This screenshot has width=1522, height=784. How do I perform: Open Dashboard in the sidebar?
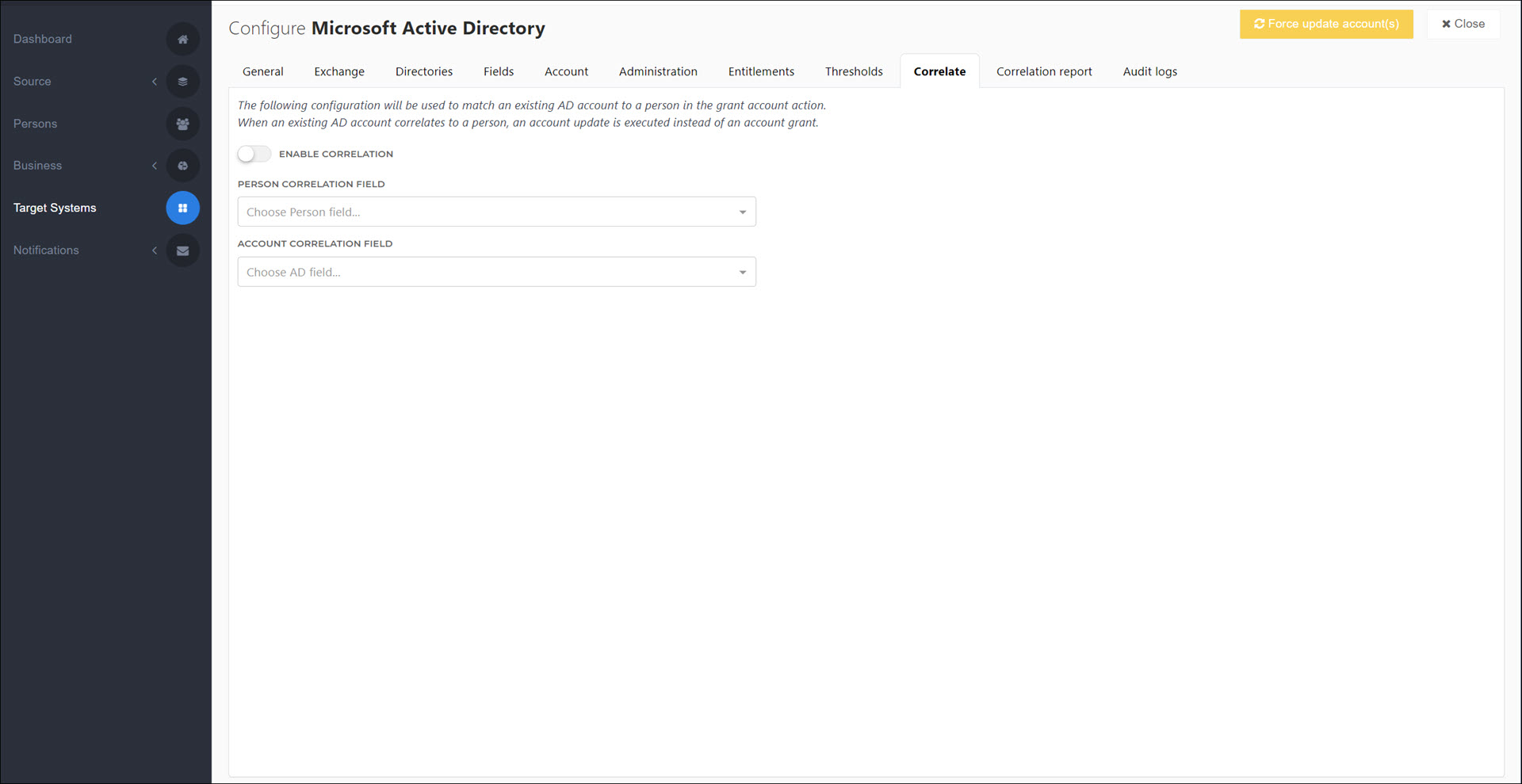[43, 39]
